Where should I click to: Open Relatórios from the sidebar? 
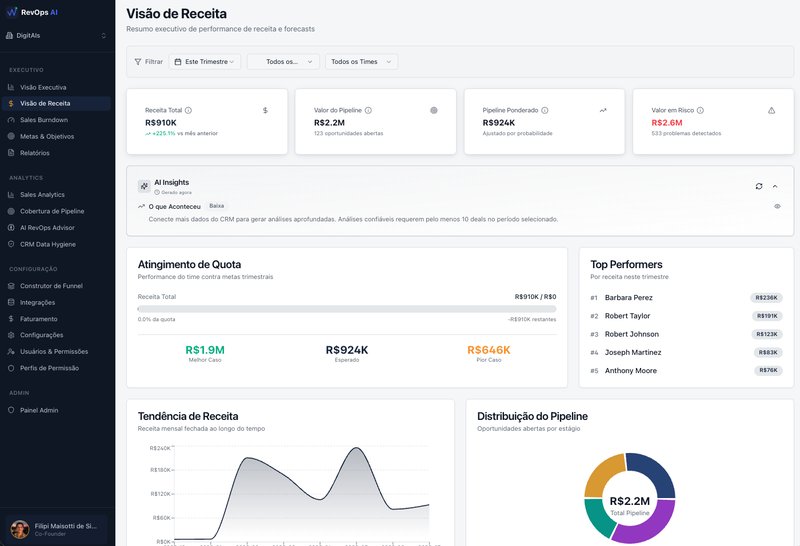click(x=57, y=153)
